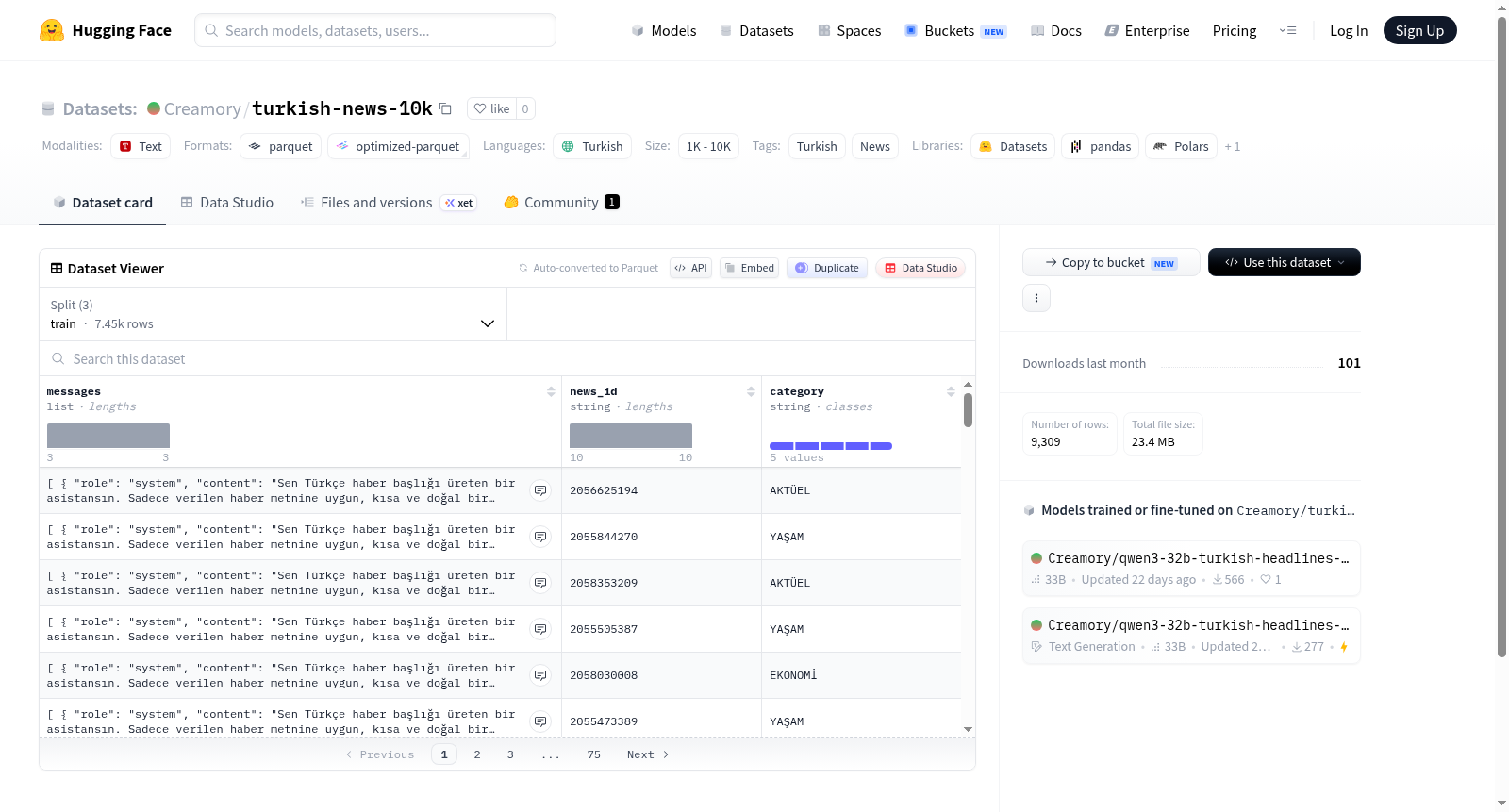Click the Duplicate button
Screen dimensions: 1509x812
tap(827, 268)
